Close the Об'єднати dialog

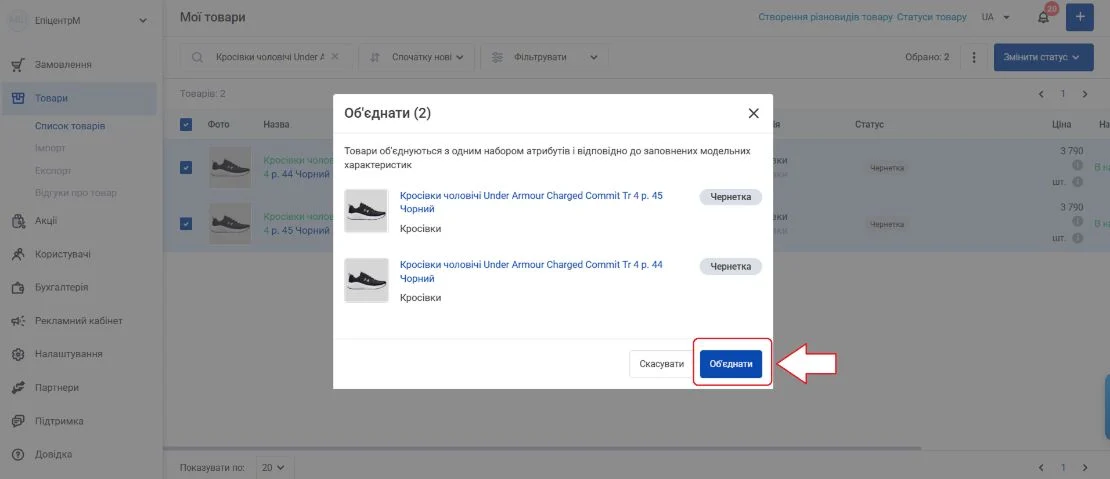click(753, 113)
